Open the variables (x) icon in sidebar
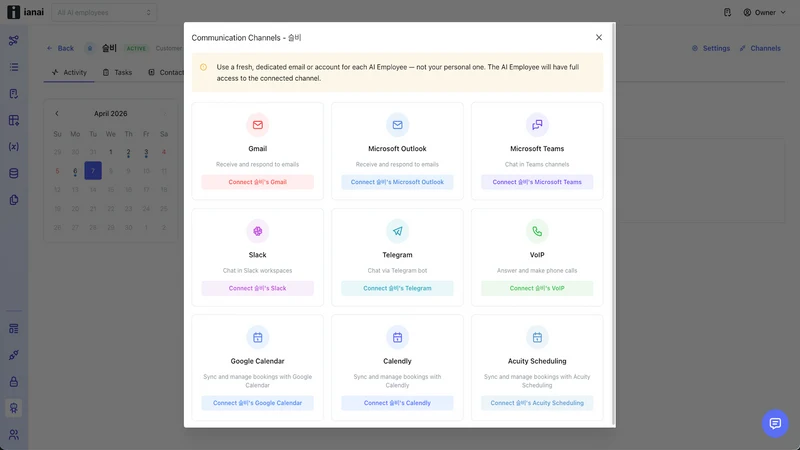Viewport: 800px width, 450px height. (14, 147)
